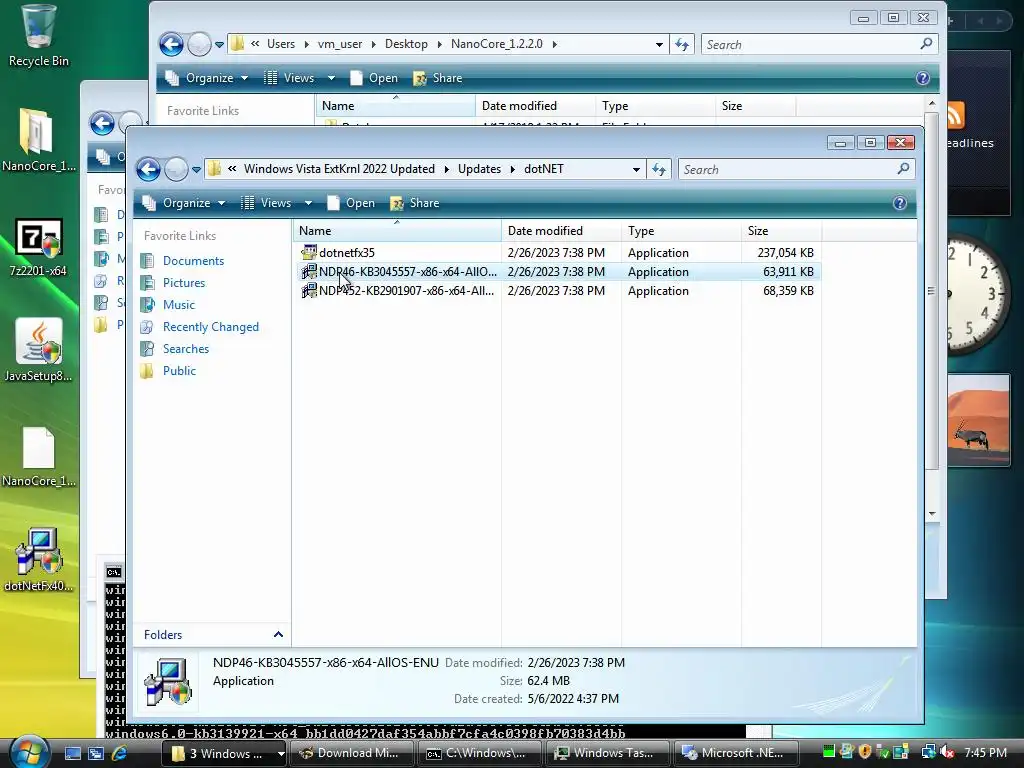This screenshot has width=1024, height=768.
Task: Expand grouped Windows Explorer taskbar button arrow
Action: point(281,753)
